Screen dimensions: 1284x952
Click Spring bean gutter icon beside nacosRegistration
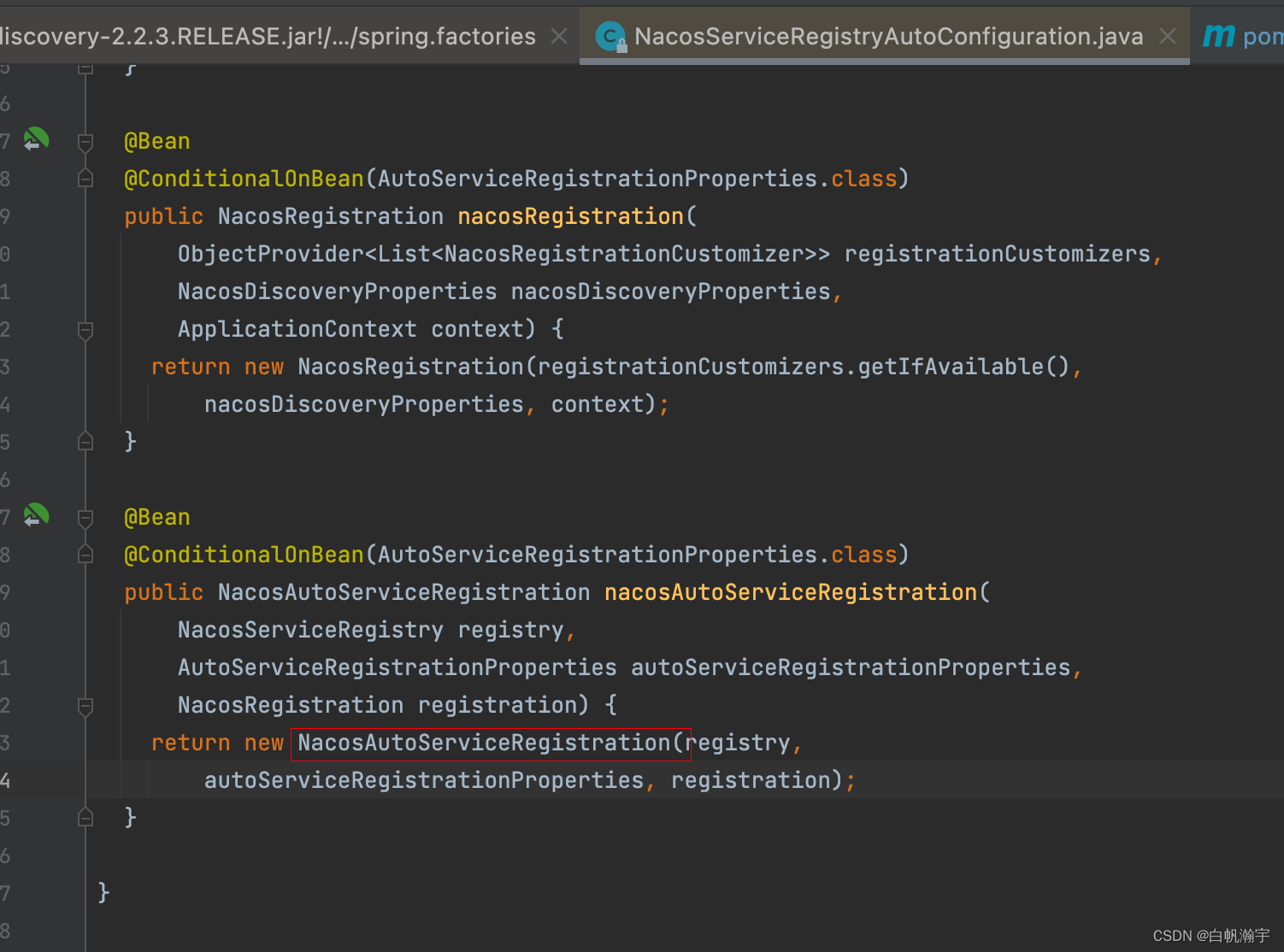(35, 138)
